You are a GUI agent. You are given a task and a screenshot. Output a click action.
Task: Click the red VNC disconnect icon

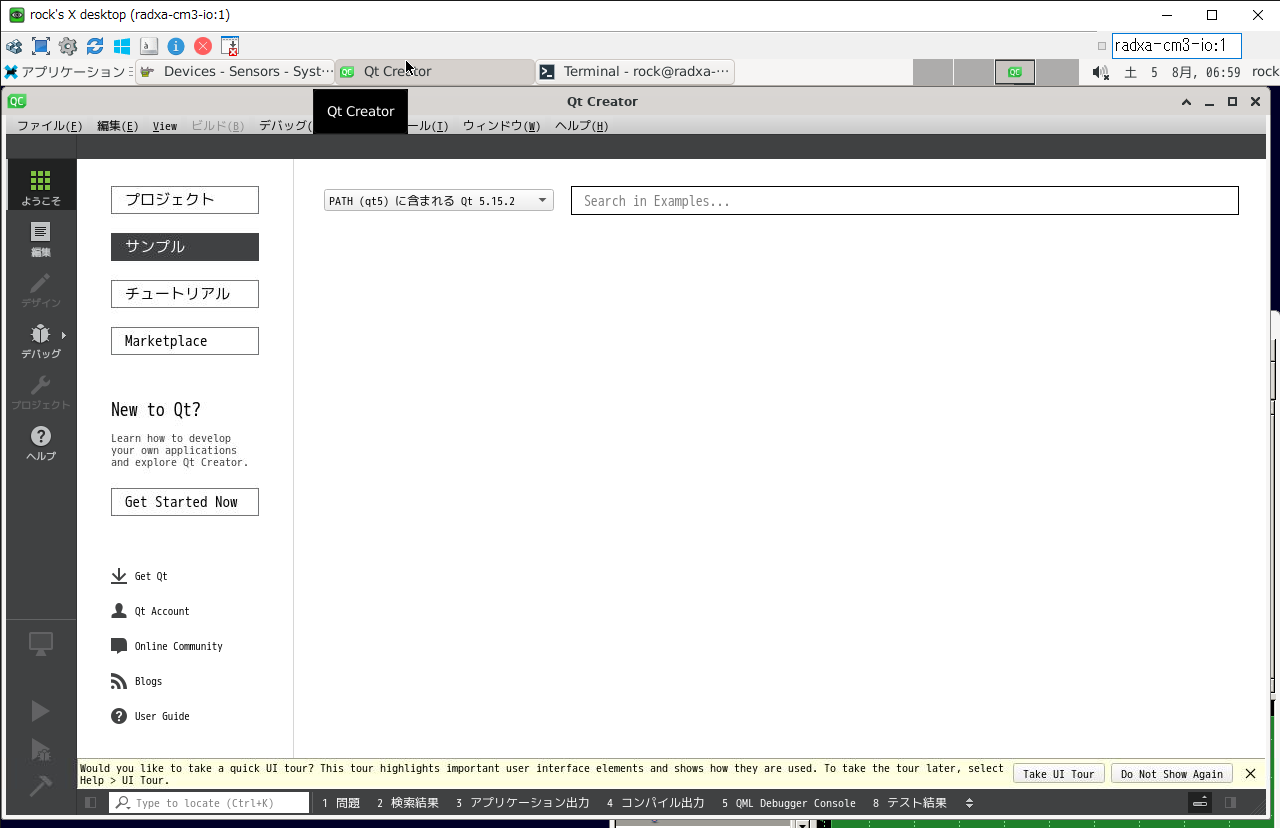(x=203, y=46)
